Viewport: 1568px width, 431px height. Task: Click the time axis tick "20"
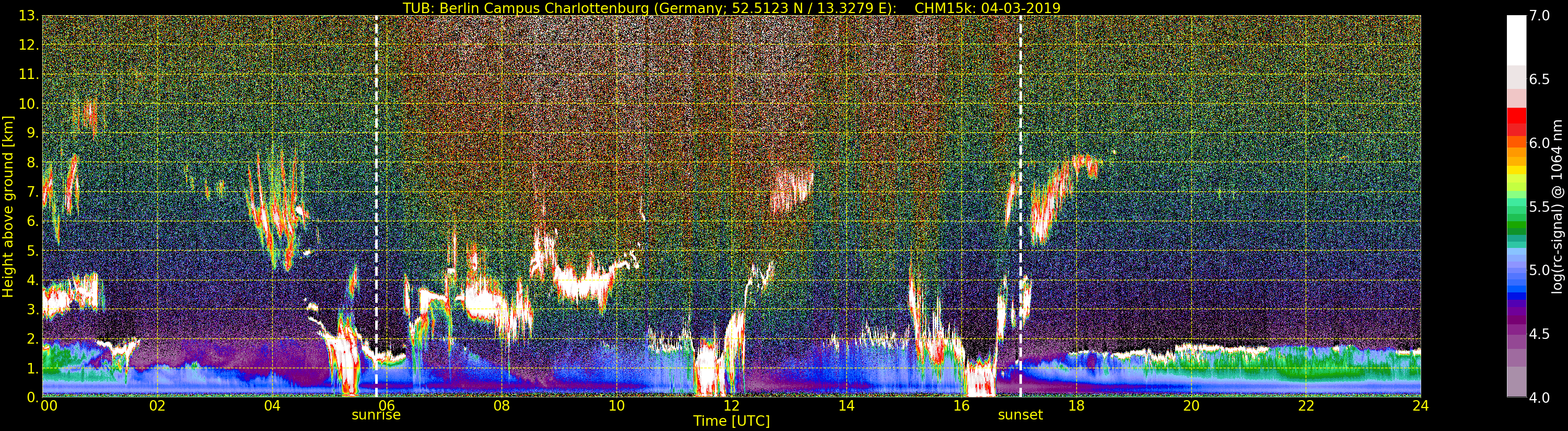[1191, 405]
